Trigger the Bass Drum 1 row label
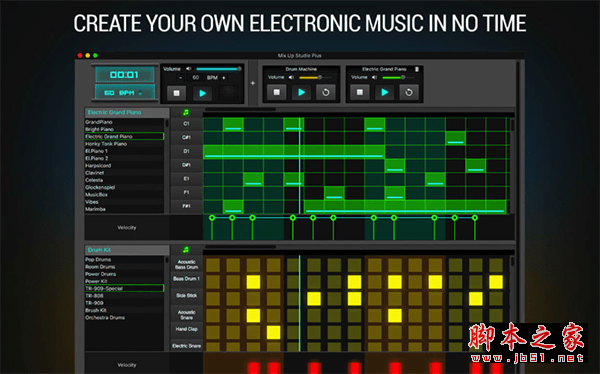The width and height of the screenshot is (600, 374). (186, 279)
